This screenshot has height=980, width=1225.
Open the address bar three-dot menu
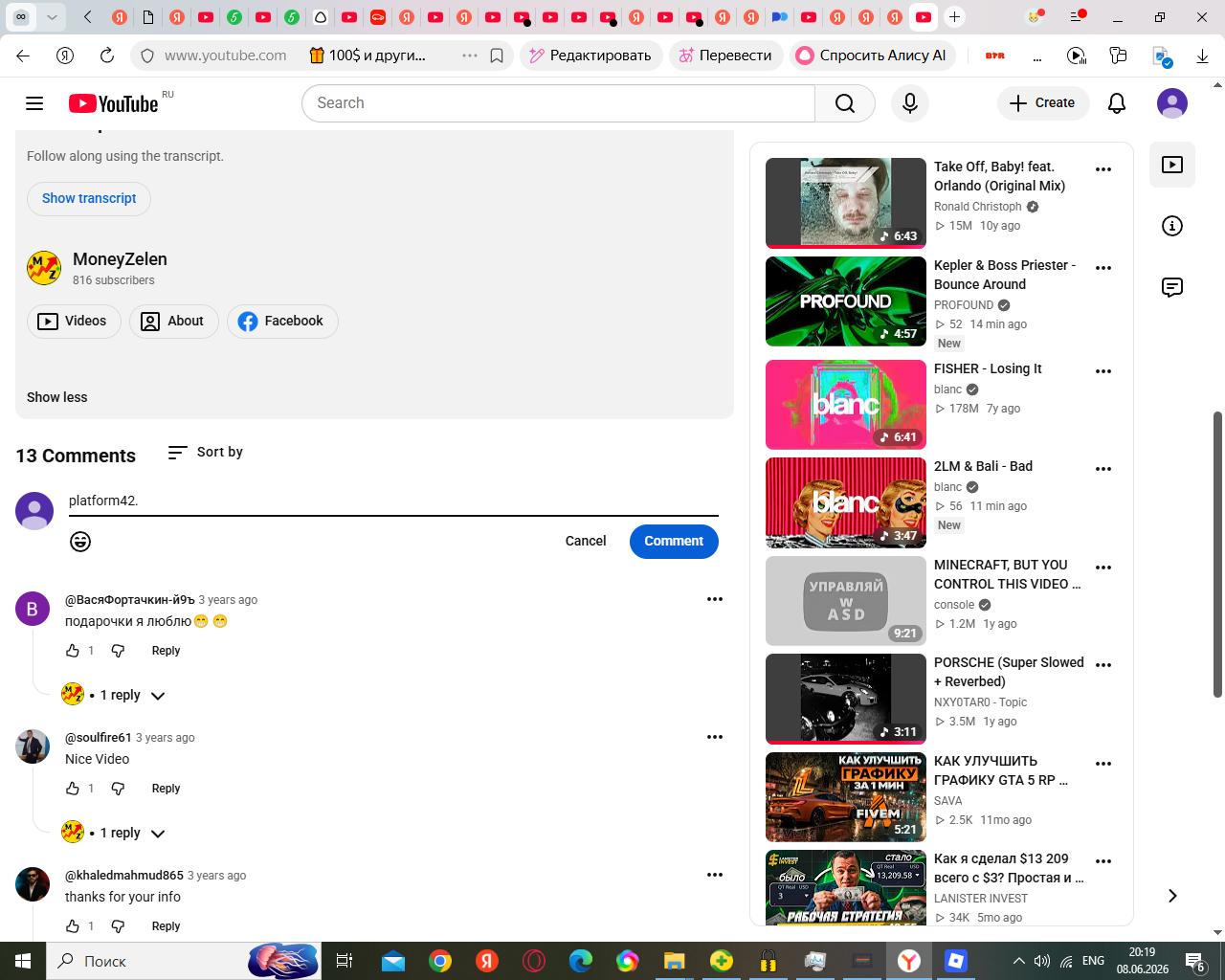(470, 56)
